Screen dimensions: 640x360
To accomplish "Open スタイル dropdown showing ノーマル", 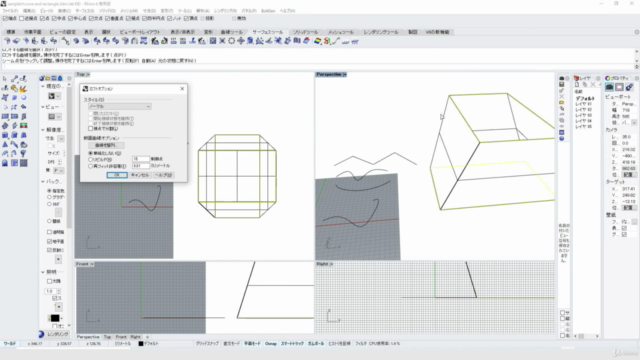I will tap(120, 106).
